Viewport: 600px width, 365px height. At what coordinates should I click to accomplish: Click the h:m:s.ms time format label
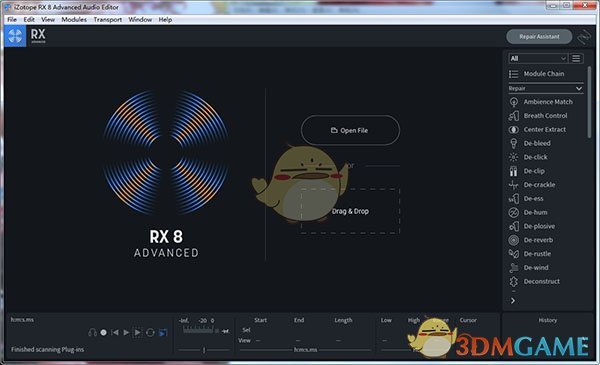coord(22,319)
